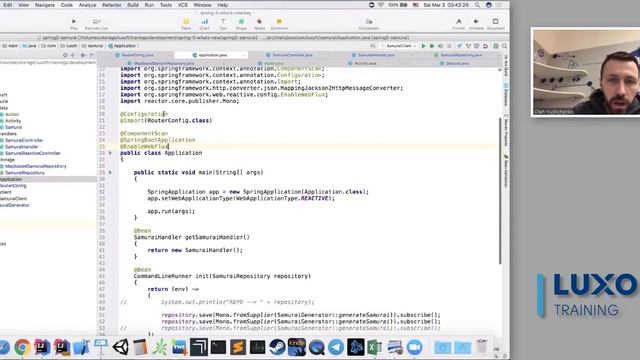Insert a Table in Keynote toolbar
This screenshot has height=360, width=640.
(x=186, y=24)
